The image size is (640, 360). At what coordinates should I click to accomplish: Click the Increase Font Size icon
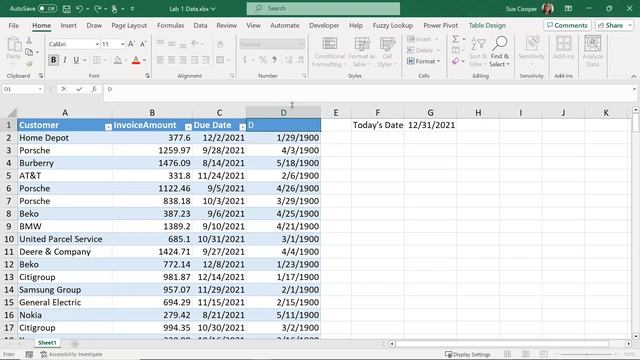(x=131, y=44)
